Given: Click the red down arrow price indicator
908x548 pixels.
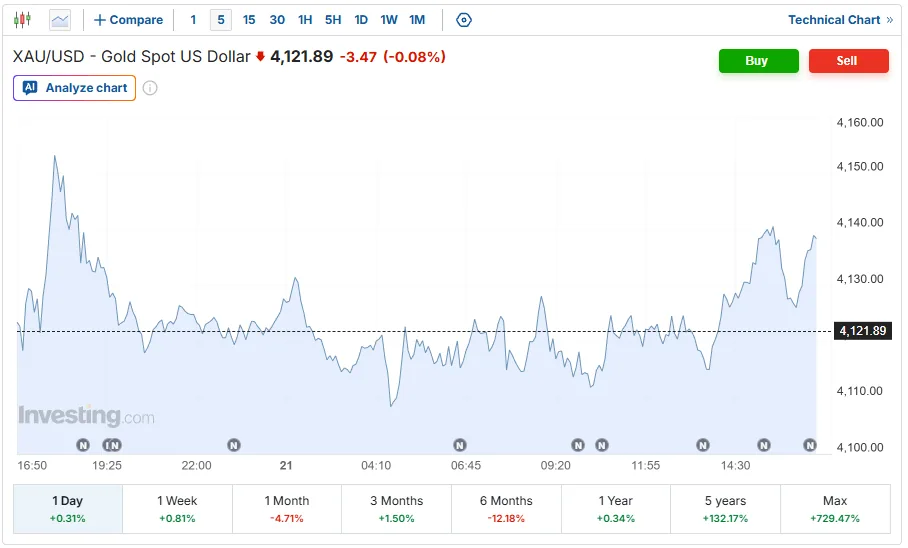Looking at the screenshot, I should [x=261, y=56].
